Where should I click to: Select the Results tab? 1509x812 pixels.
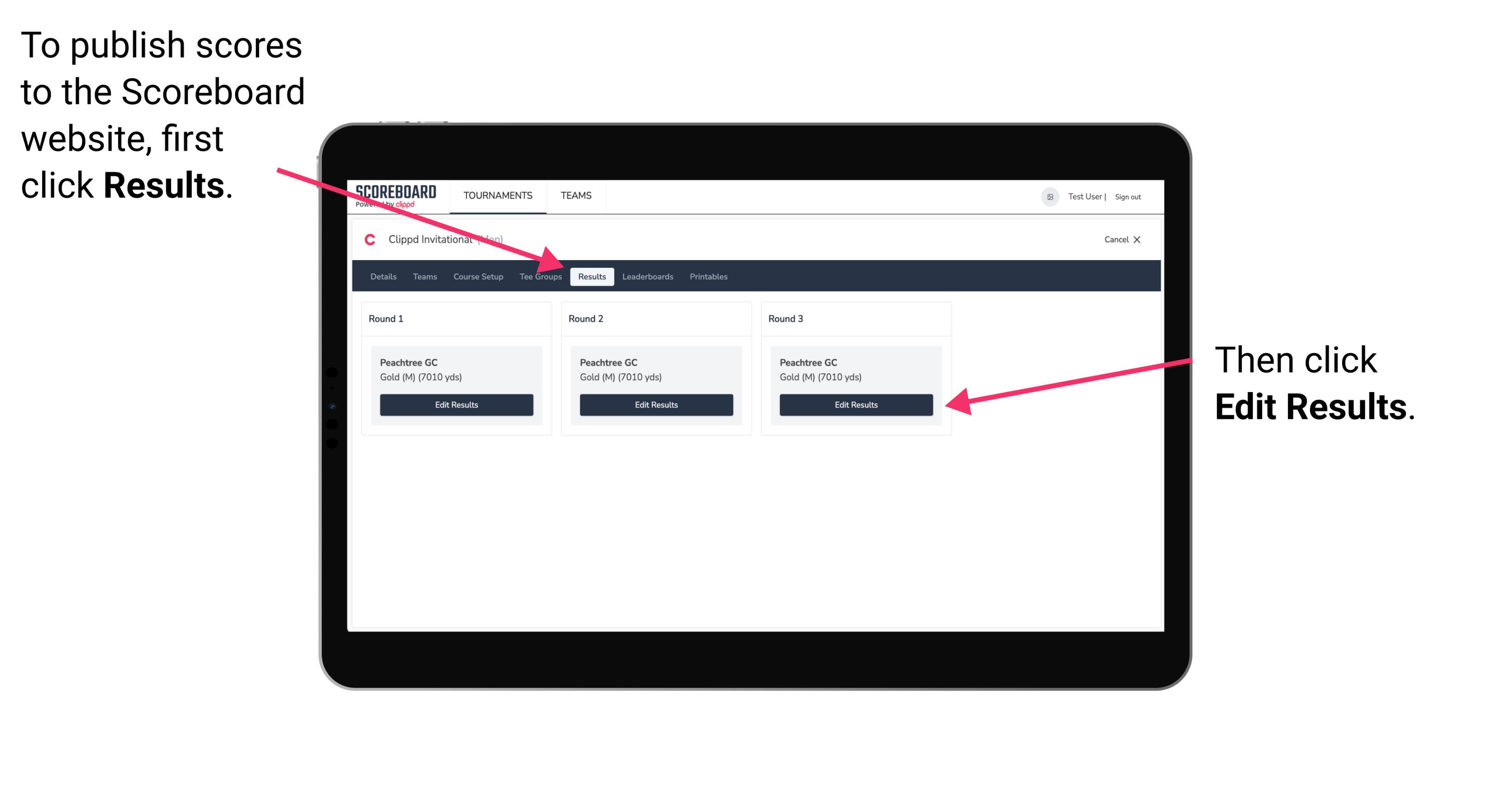coord(592,277)
